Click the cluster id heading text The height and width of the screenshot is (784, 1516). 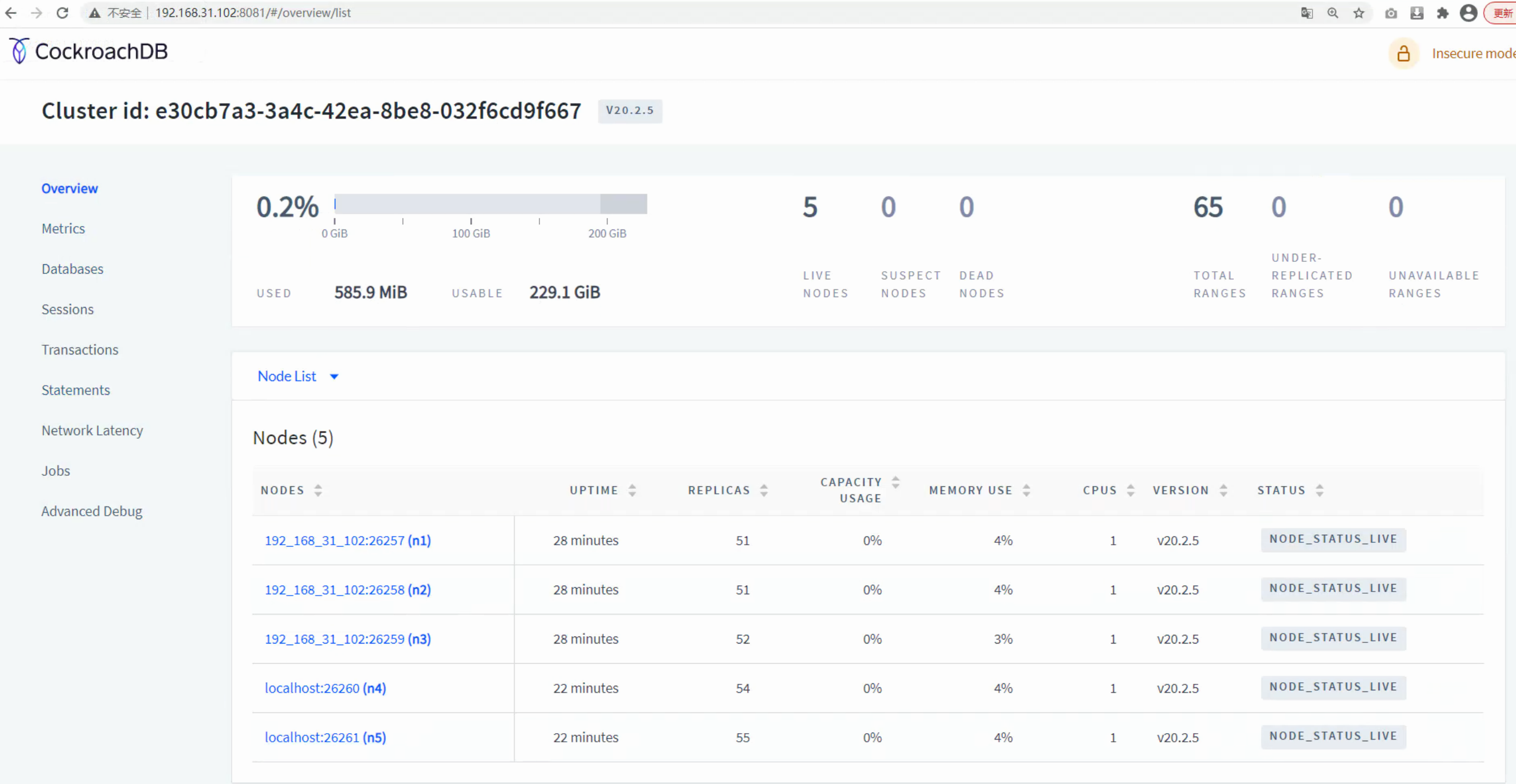pyautogui.click(x=311, y=110)
